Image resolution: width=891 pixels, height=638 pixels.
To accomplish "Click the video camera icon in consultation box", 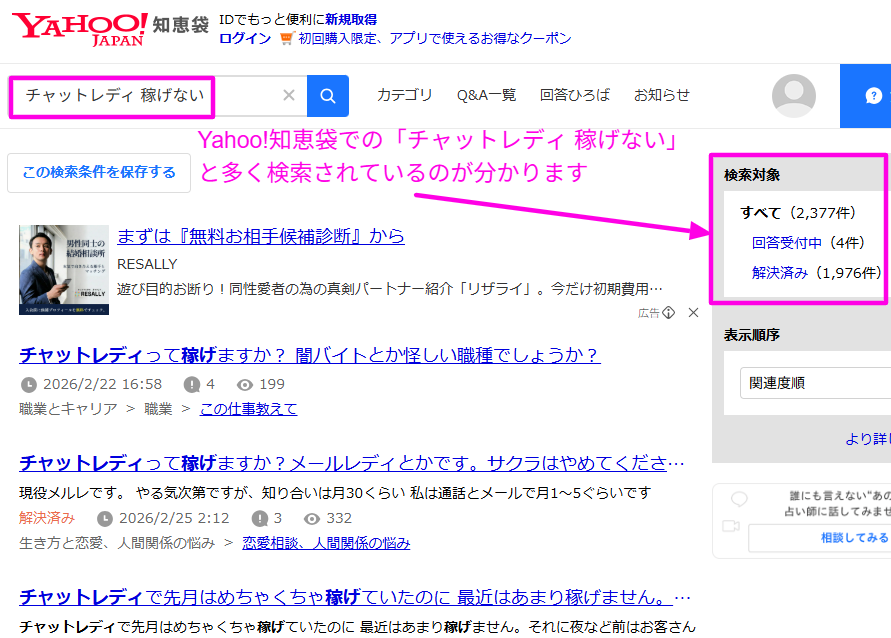I will 731,526.
